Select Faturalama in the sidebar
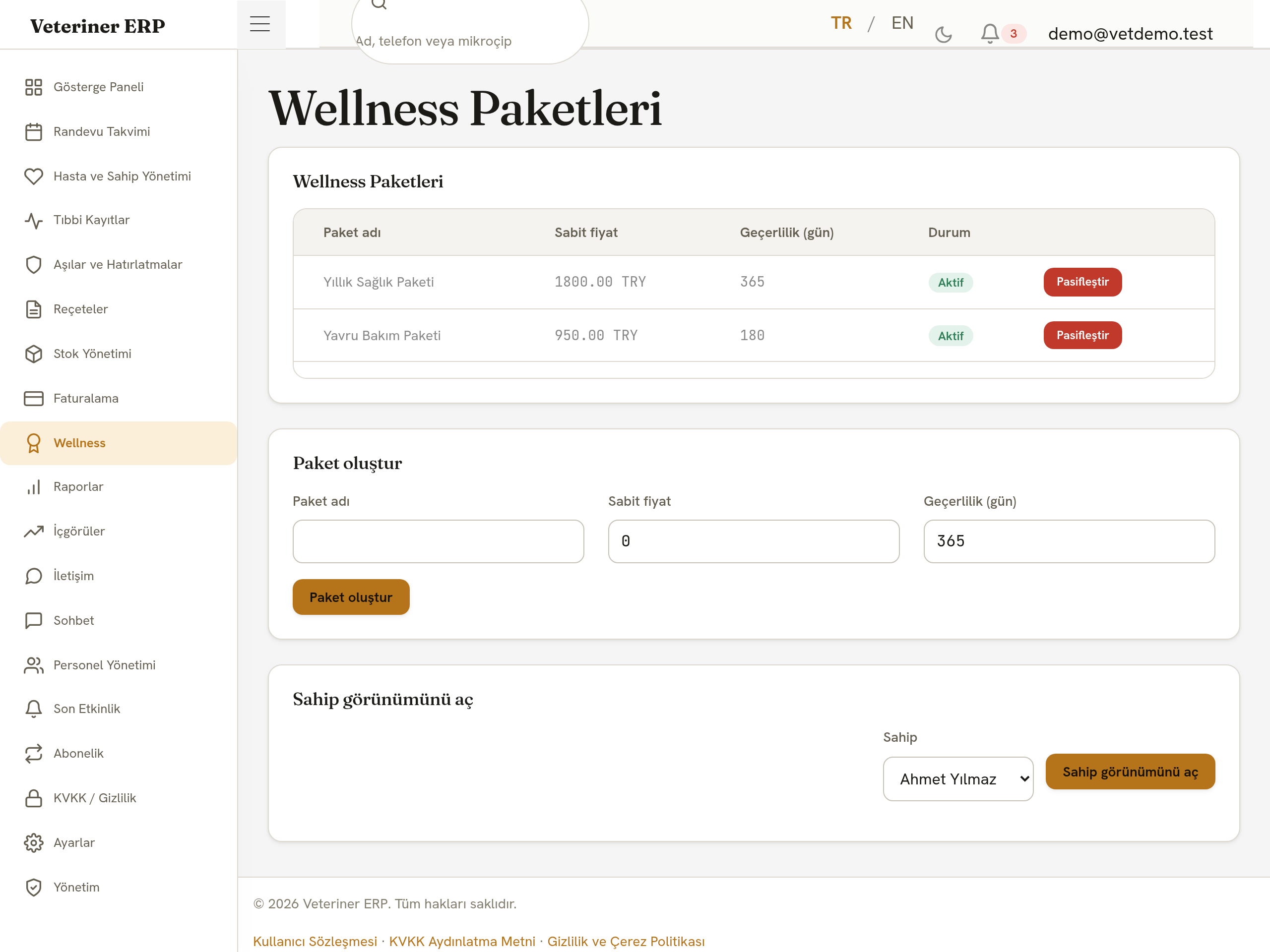 click(119, 398)
